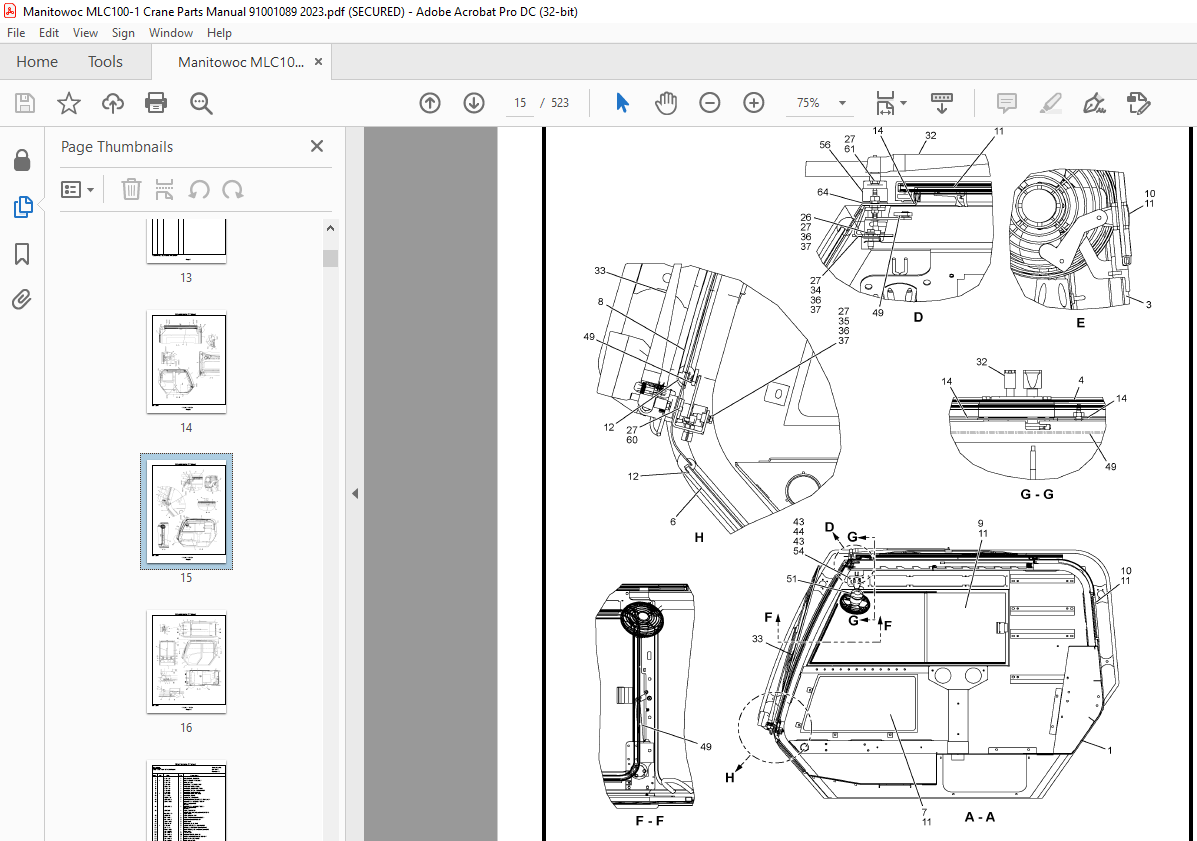Click thumbnail panel scroll up arrow
Image resolution: width=1197 pixels, height=841 pixels.
[x=330, y=227]
